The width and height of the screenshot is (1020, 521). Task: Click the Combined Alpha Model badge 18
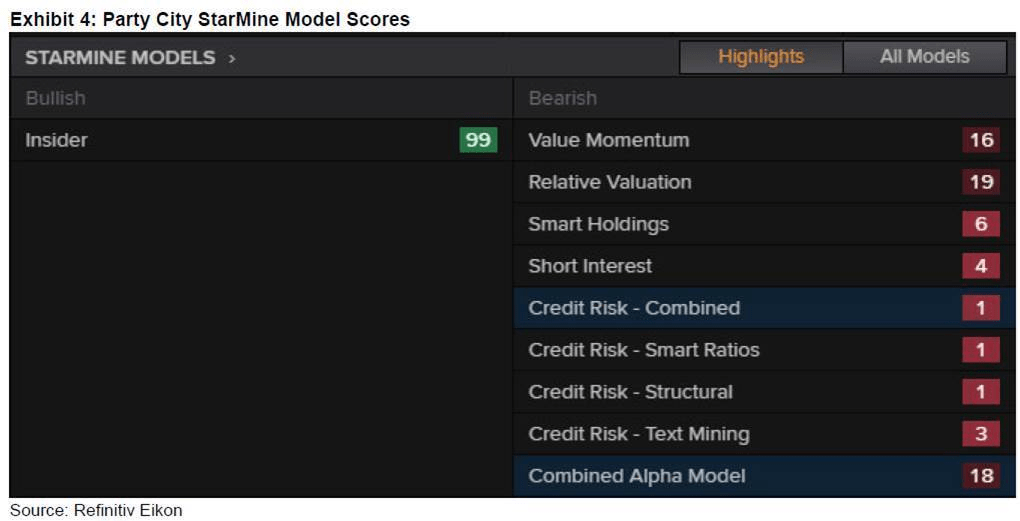pyautogui.click(x=981, y=476)
